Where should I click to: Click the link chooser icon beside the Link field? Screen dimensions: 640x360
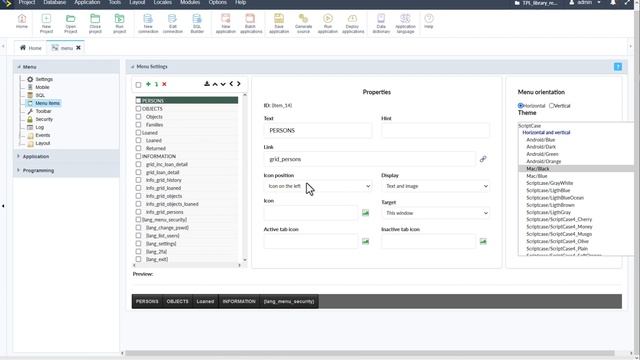tap(483, 159)
